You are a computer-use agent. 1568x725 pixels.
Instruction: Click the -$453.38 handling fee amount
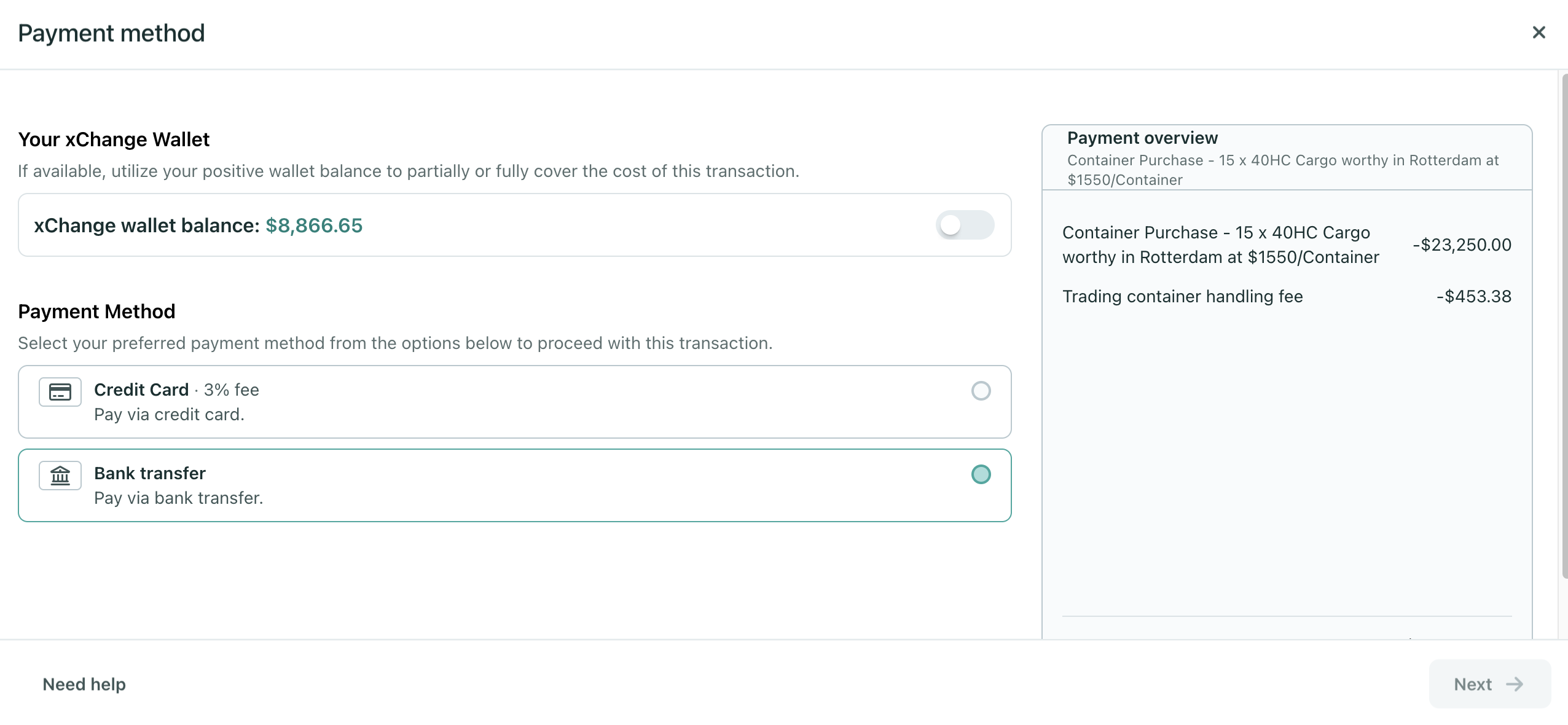tap(1473, 297)
